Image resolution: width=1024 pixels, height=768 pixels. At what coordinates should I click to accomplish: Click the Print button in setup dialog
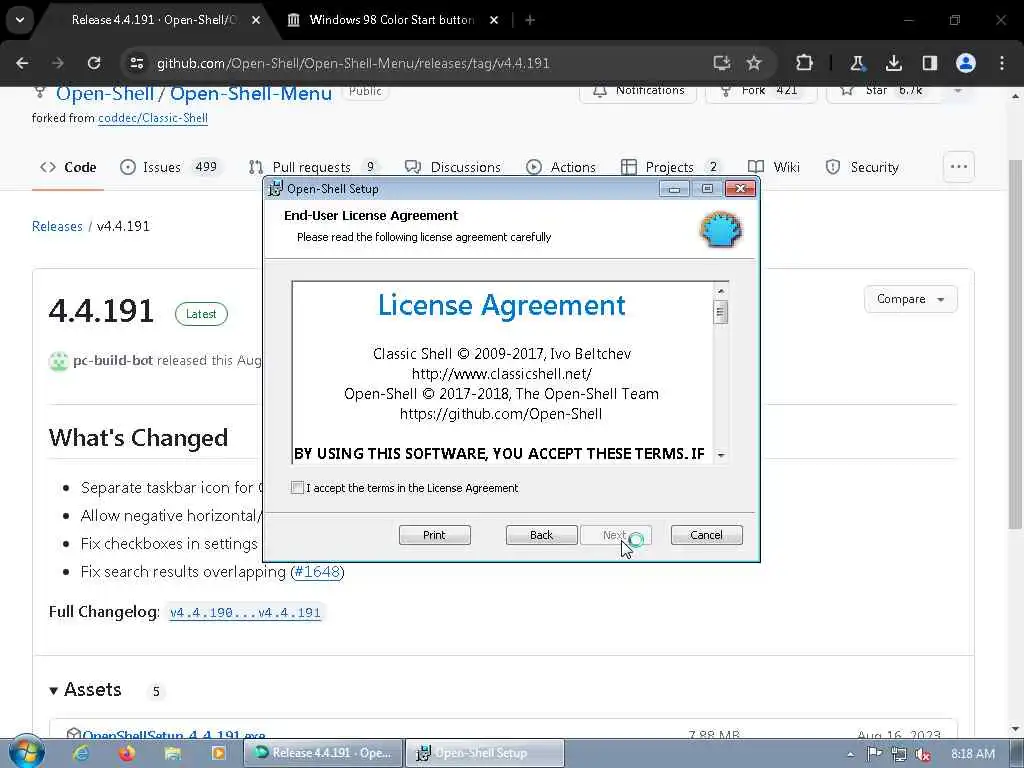[434, 535]
